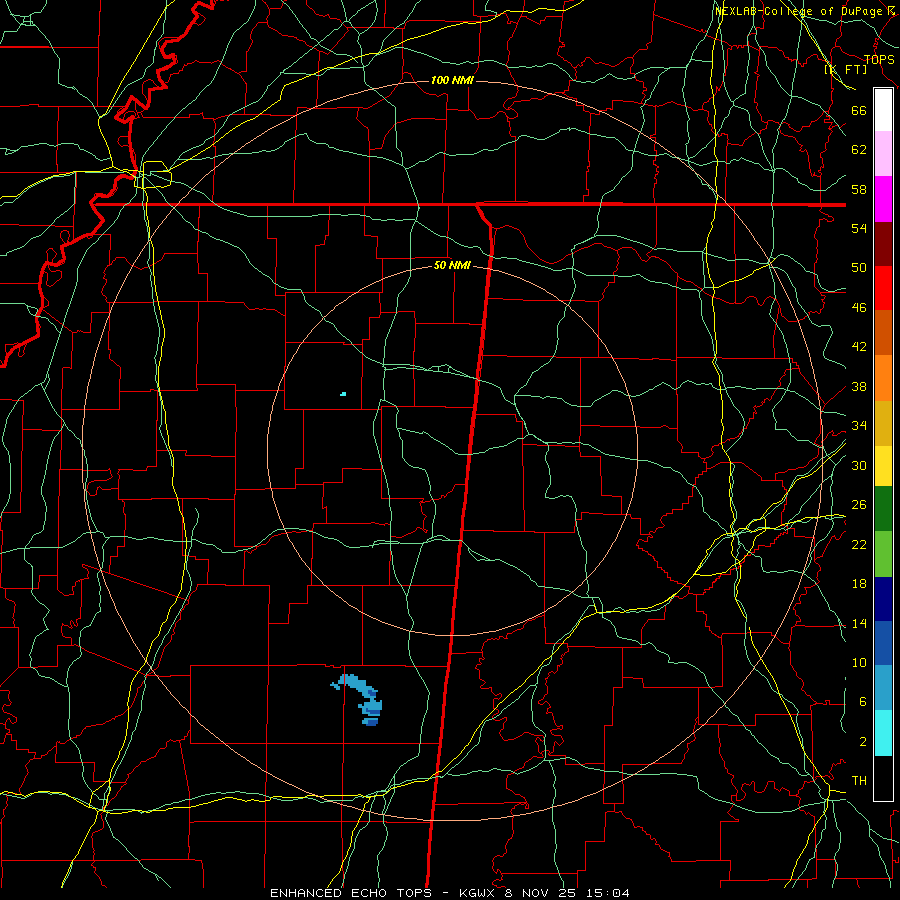Click the '38' legend value

pos(859,387)
